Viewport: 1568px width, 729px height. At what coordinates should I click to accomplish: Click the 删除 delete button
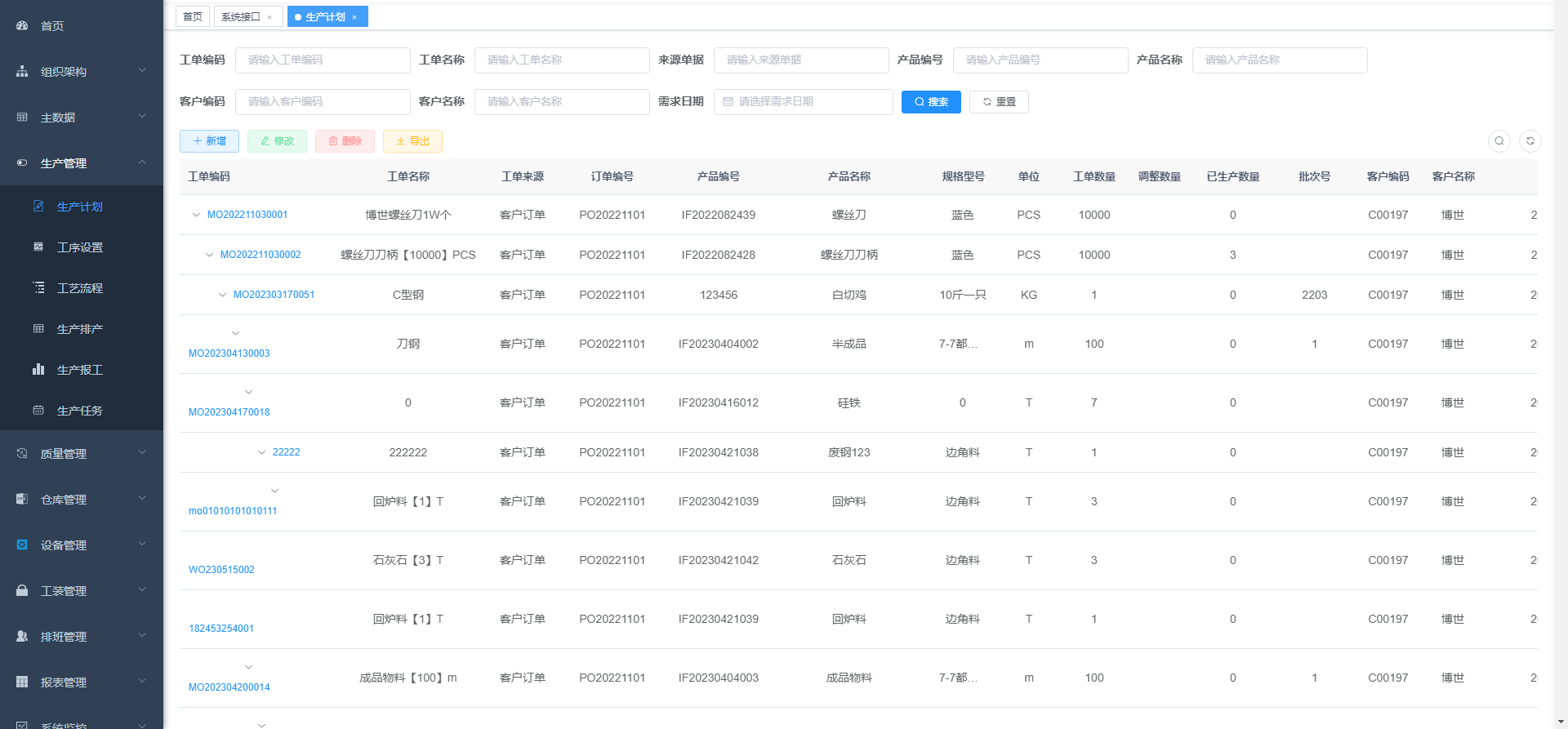click(x=345, y=141)
